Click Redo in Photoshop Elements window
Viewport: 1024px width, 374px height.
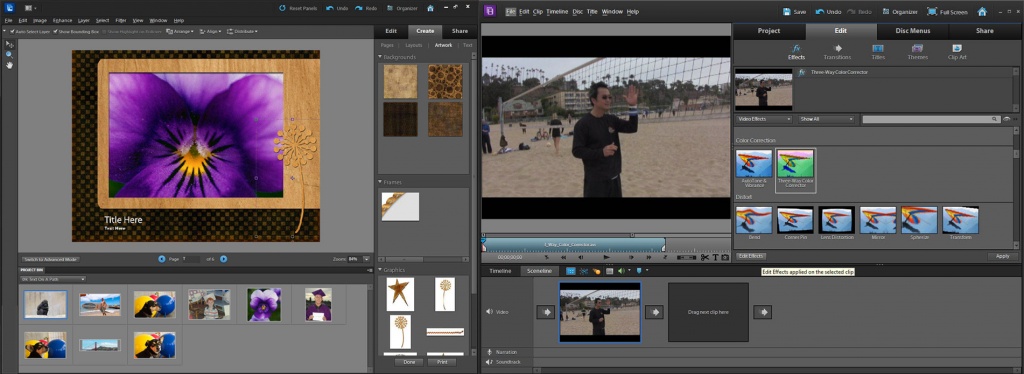click(x=366, y=8)
